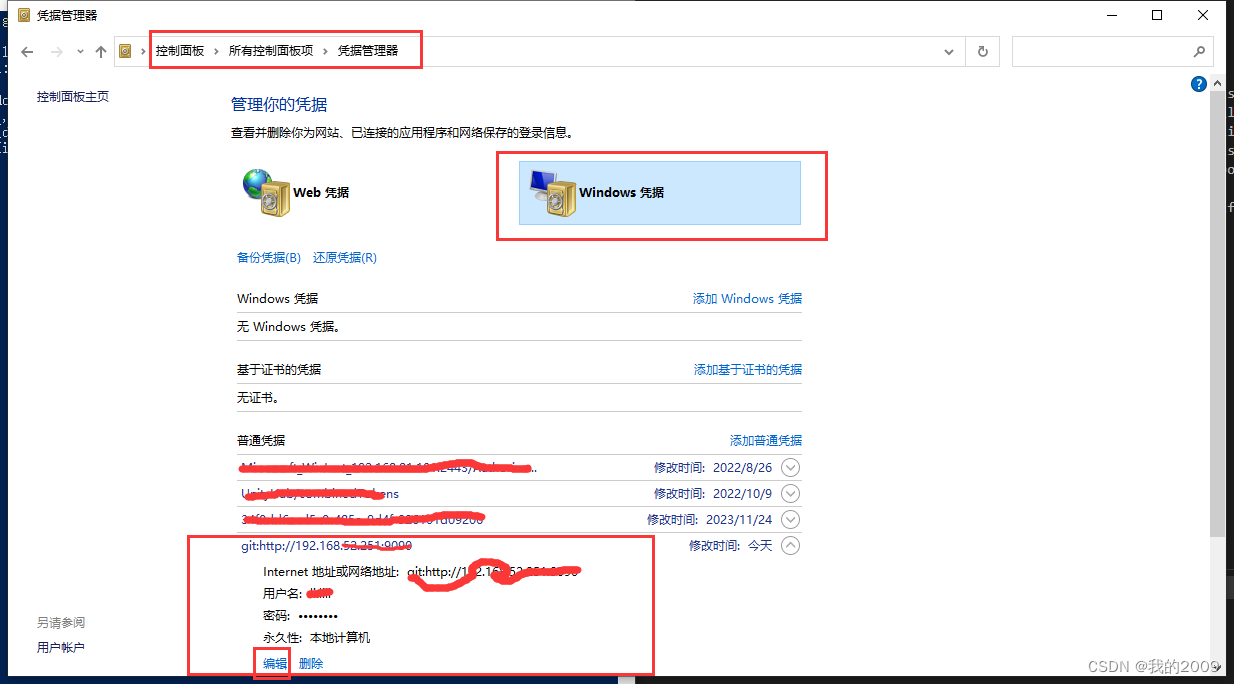Click 管理你的凭据 heading text

pyautogui.click(x=279, y=105)
